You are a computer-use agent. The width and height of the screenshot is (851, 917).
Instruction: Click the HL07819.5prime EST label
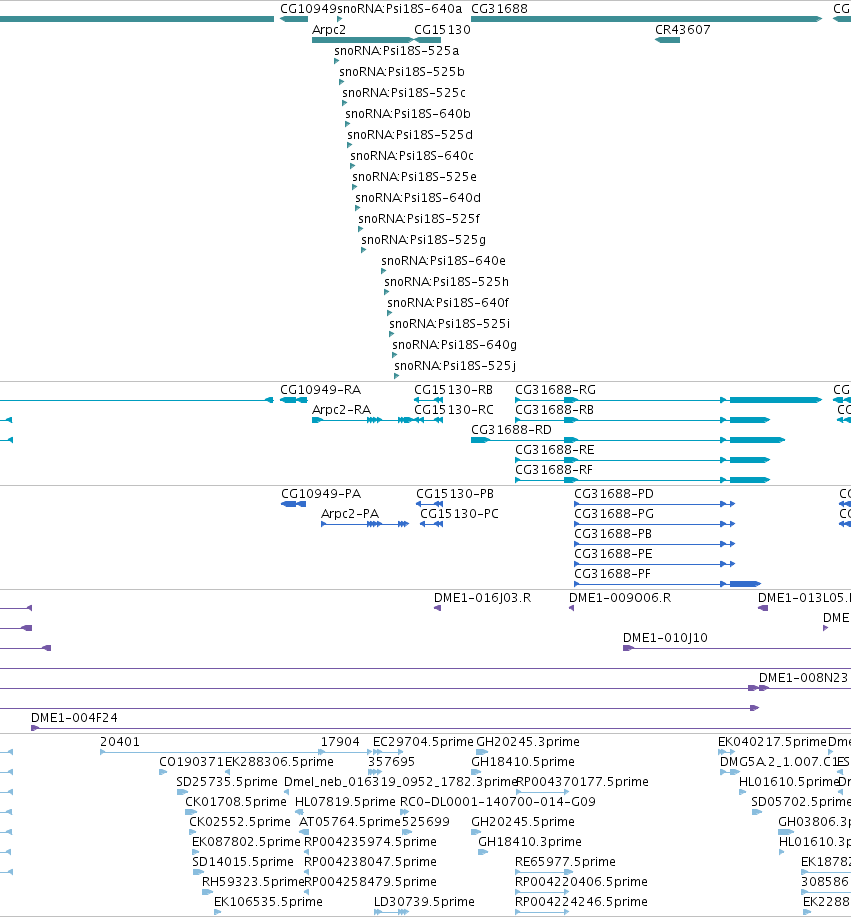pos(345,802)
